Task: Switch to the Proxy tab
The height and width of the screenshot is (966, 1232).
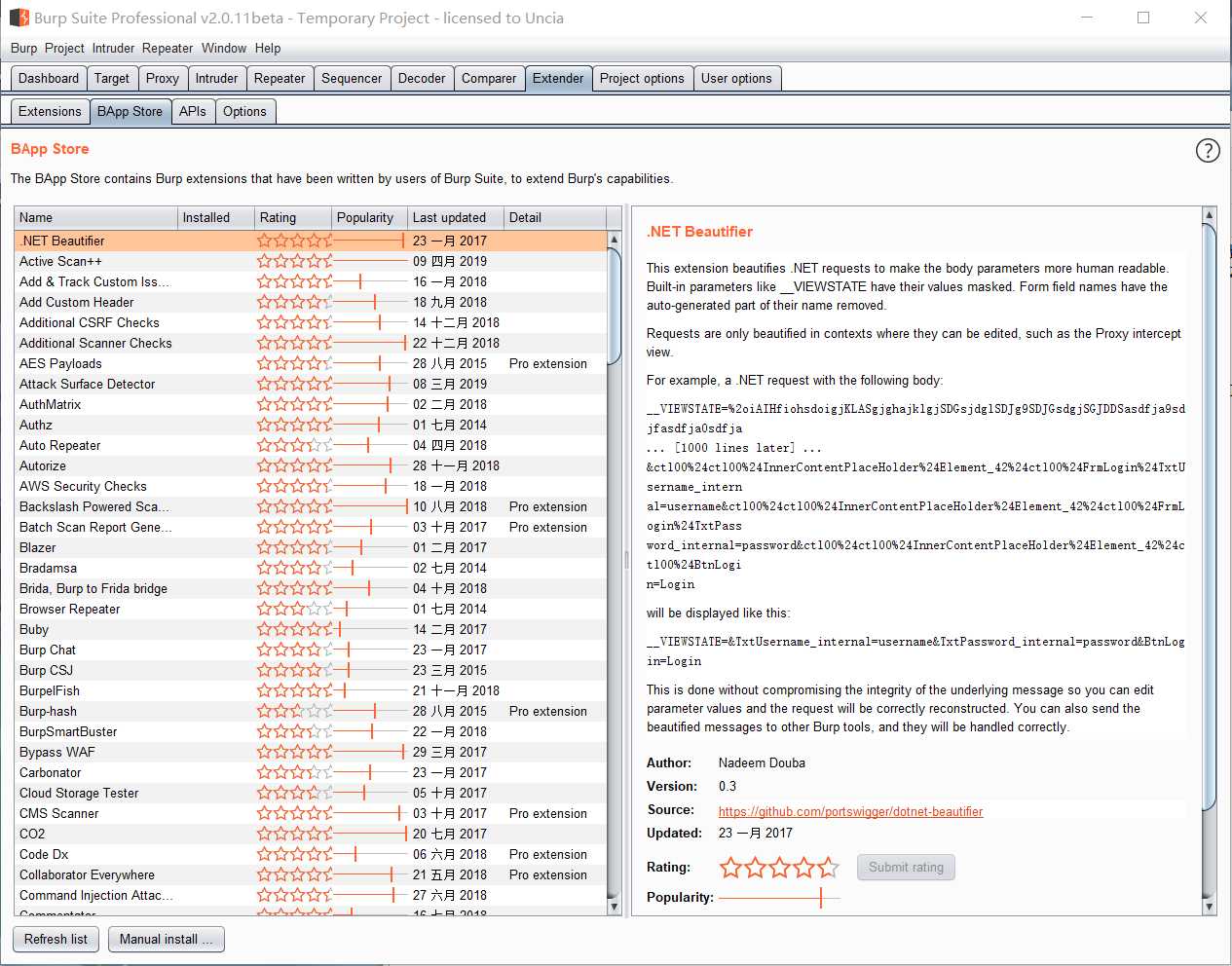Action: pyautogui.click(x=163, y=78)
